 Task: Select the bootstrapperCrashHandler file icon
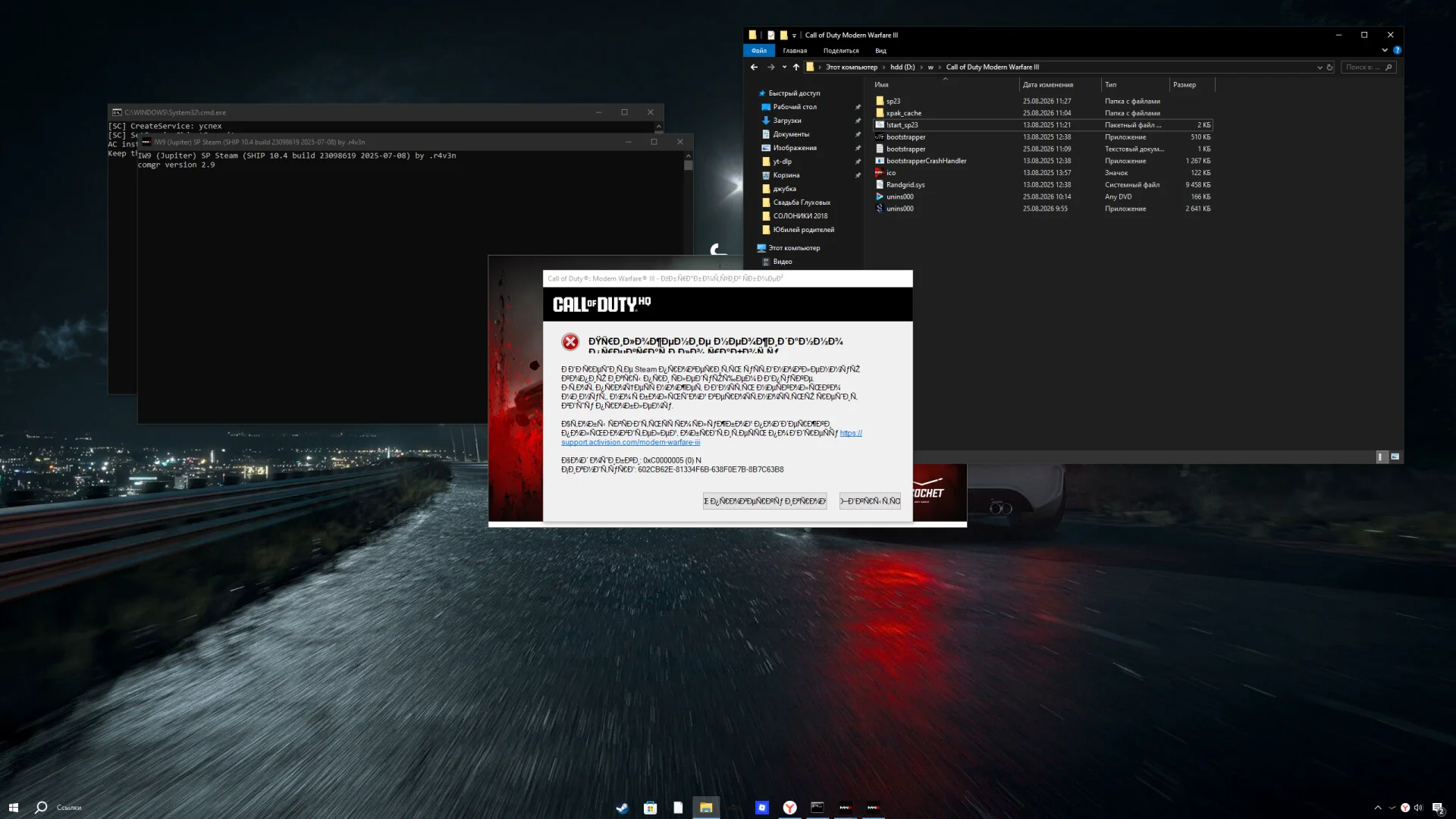pos(880,161)
